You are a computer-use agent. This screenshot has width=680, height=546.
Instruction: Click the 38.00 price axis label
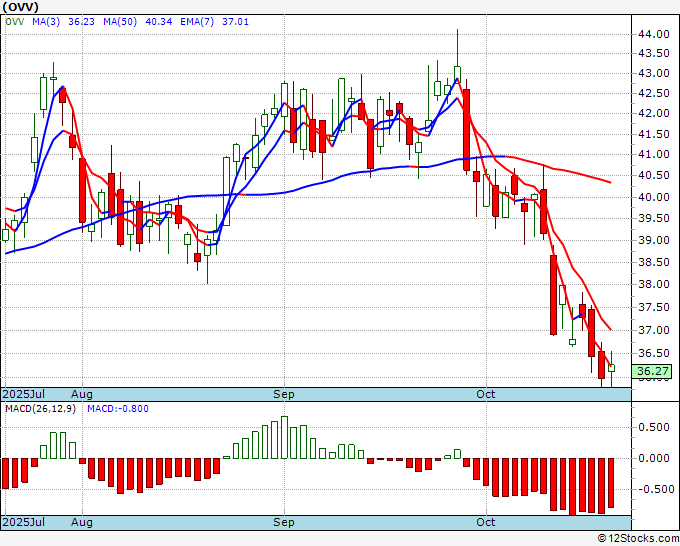(x=654, y=284)
